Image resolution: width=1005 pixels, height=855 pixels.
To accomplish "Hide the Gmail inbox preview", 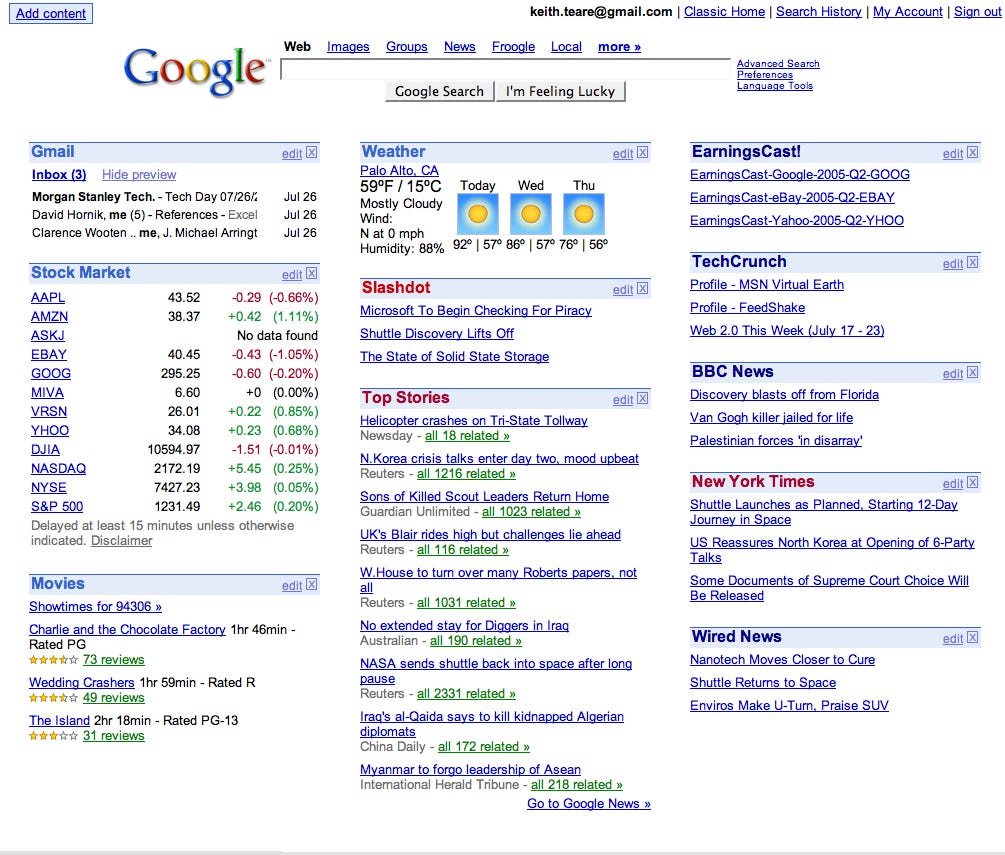I will pyautogui.click(x=139, y=174).
